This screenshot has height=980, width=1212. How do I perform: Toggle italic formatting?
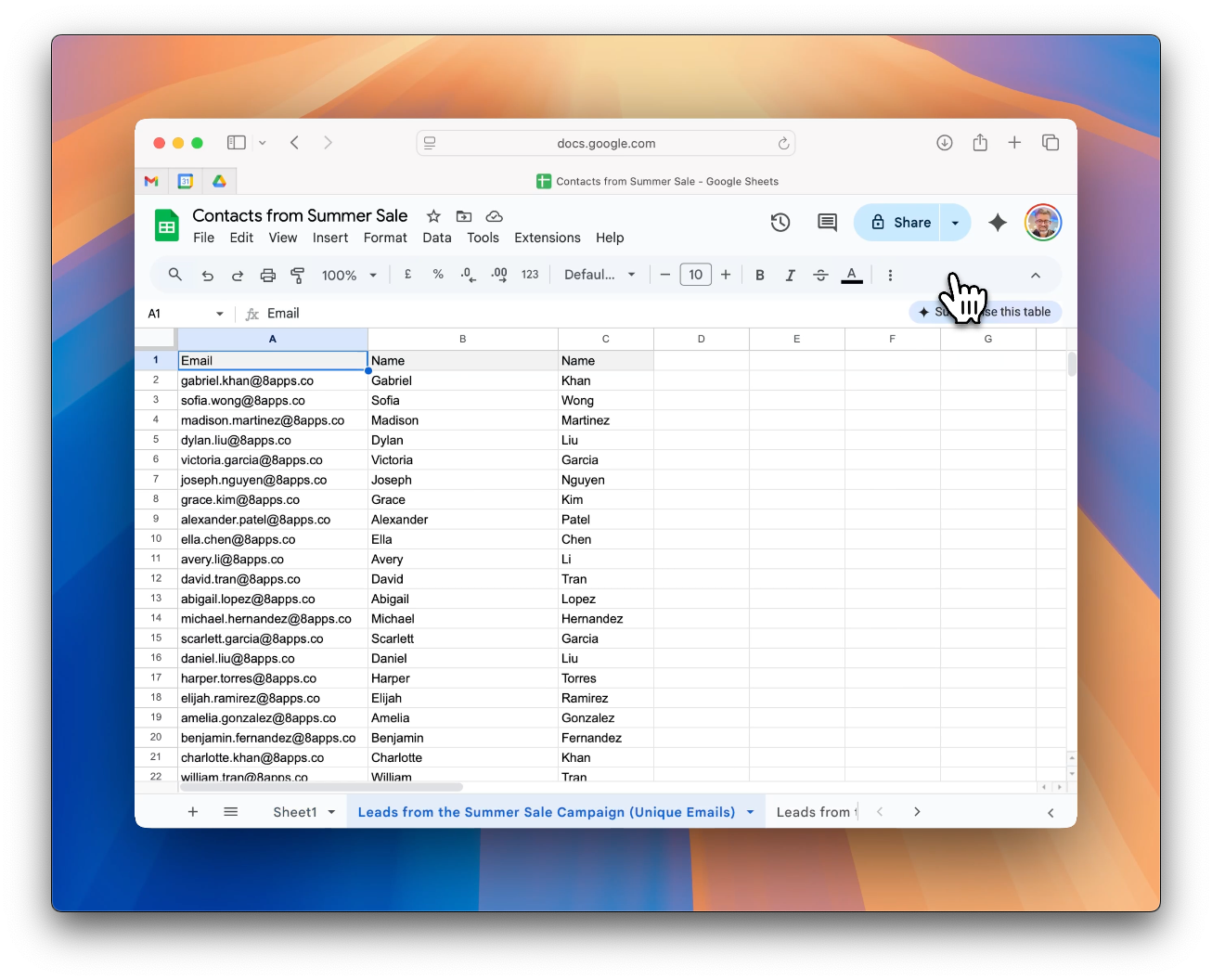790,275
